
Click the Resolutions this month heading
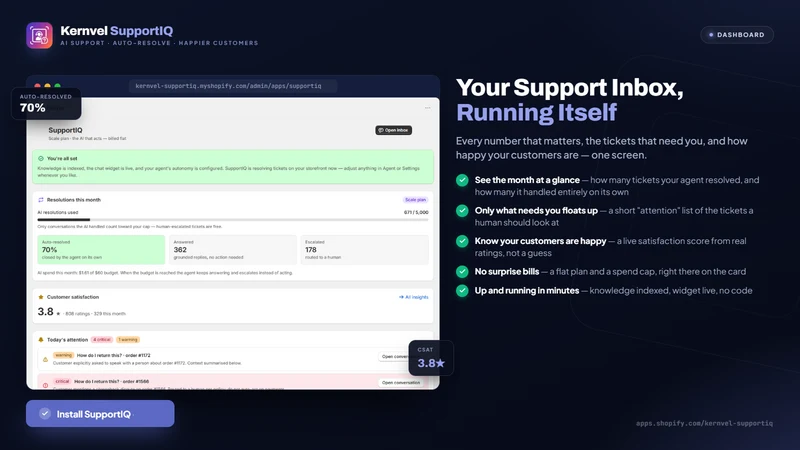[74, 200]
